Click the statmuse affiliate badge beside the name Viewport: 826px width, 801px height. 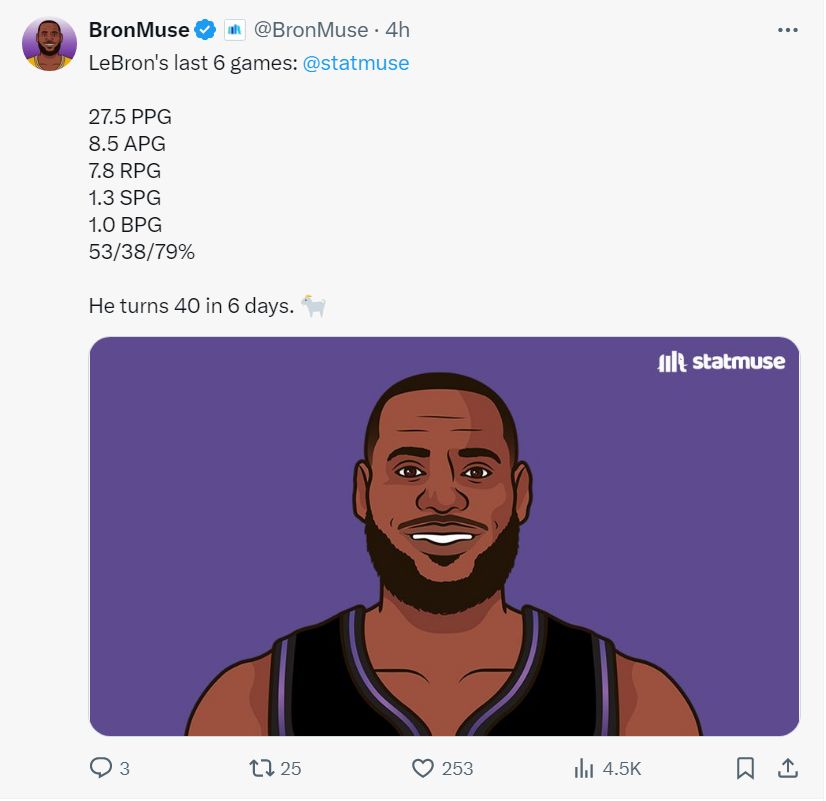tap(234, 30)
